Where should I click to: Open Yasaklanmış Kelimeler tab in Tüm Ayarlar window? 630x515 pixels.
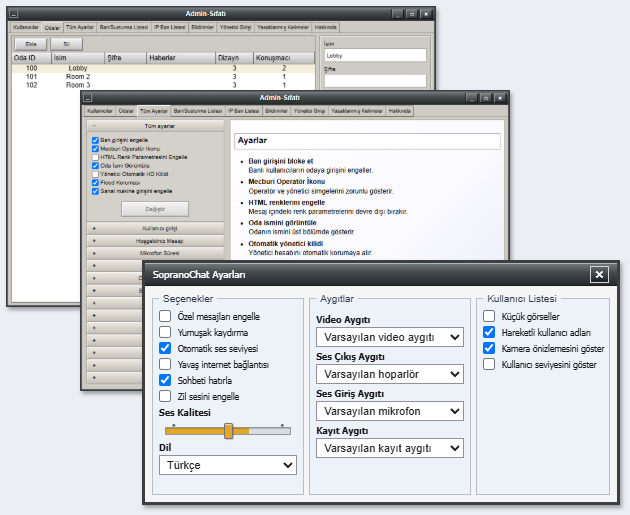coord(357,111)
